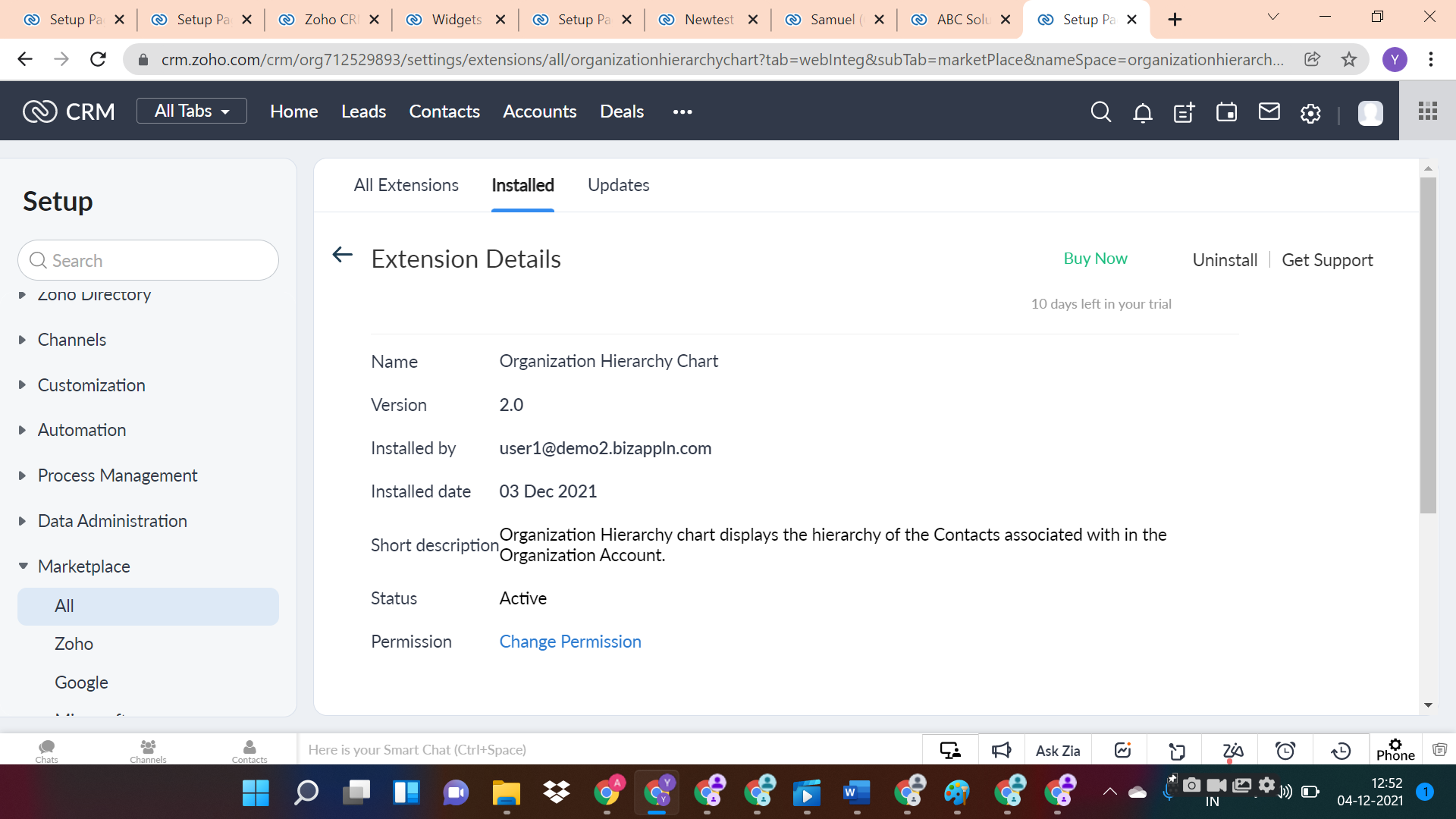Open the Search magnifier icon
The image size is (1456, 819).
click(1101, 111)
